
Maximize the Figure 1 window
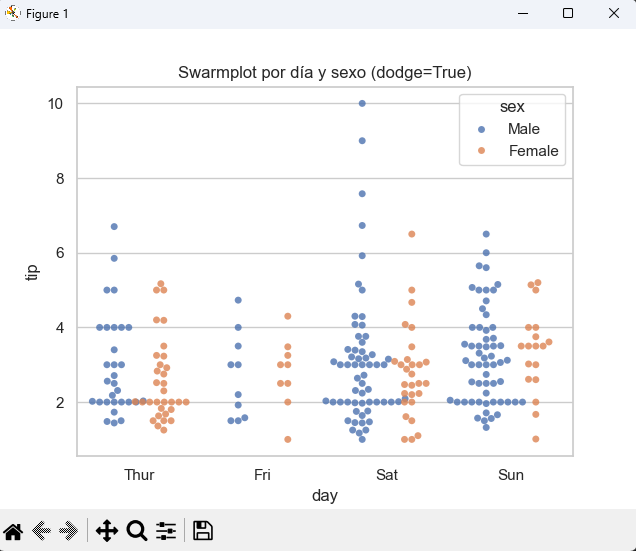point(568,14)
